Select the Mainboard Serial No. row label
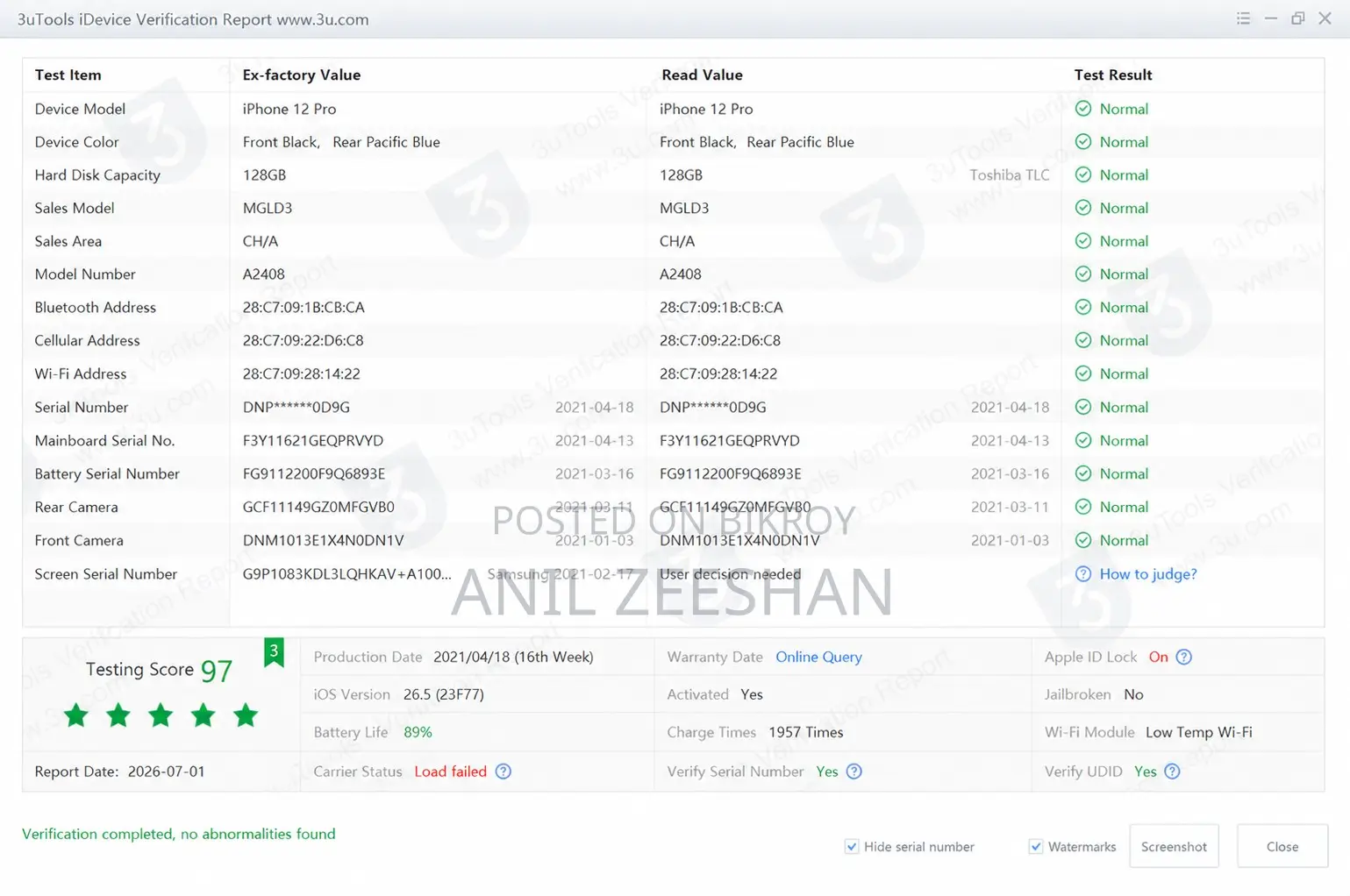 [x=104, y=440]
